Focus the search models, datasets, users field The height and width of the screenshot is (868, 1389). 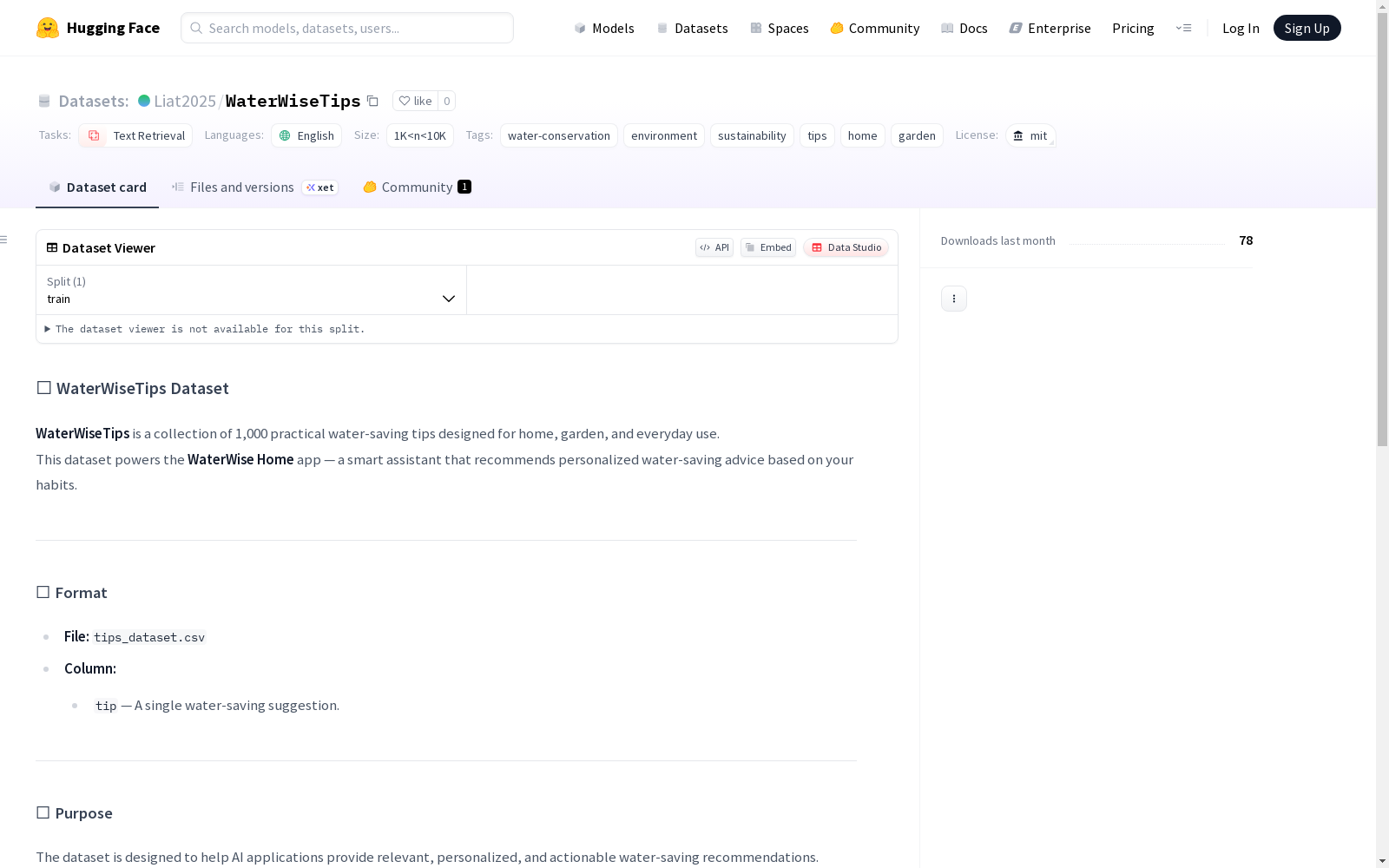point(347,28)
